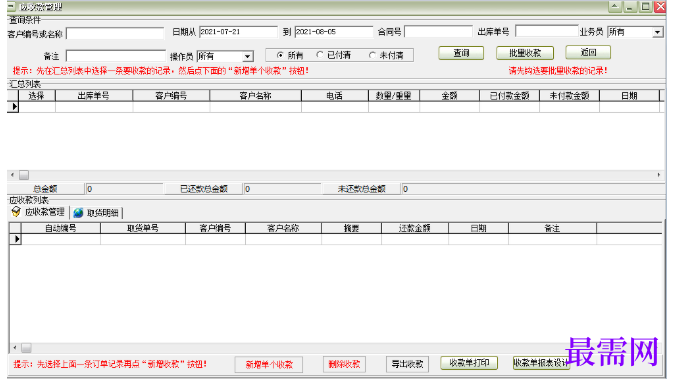The image size is (677, 383).
Task: Click the 批量收款 batch collection button
Action: (525, 53)
